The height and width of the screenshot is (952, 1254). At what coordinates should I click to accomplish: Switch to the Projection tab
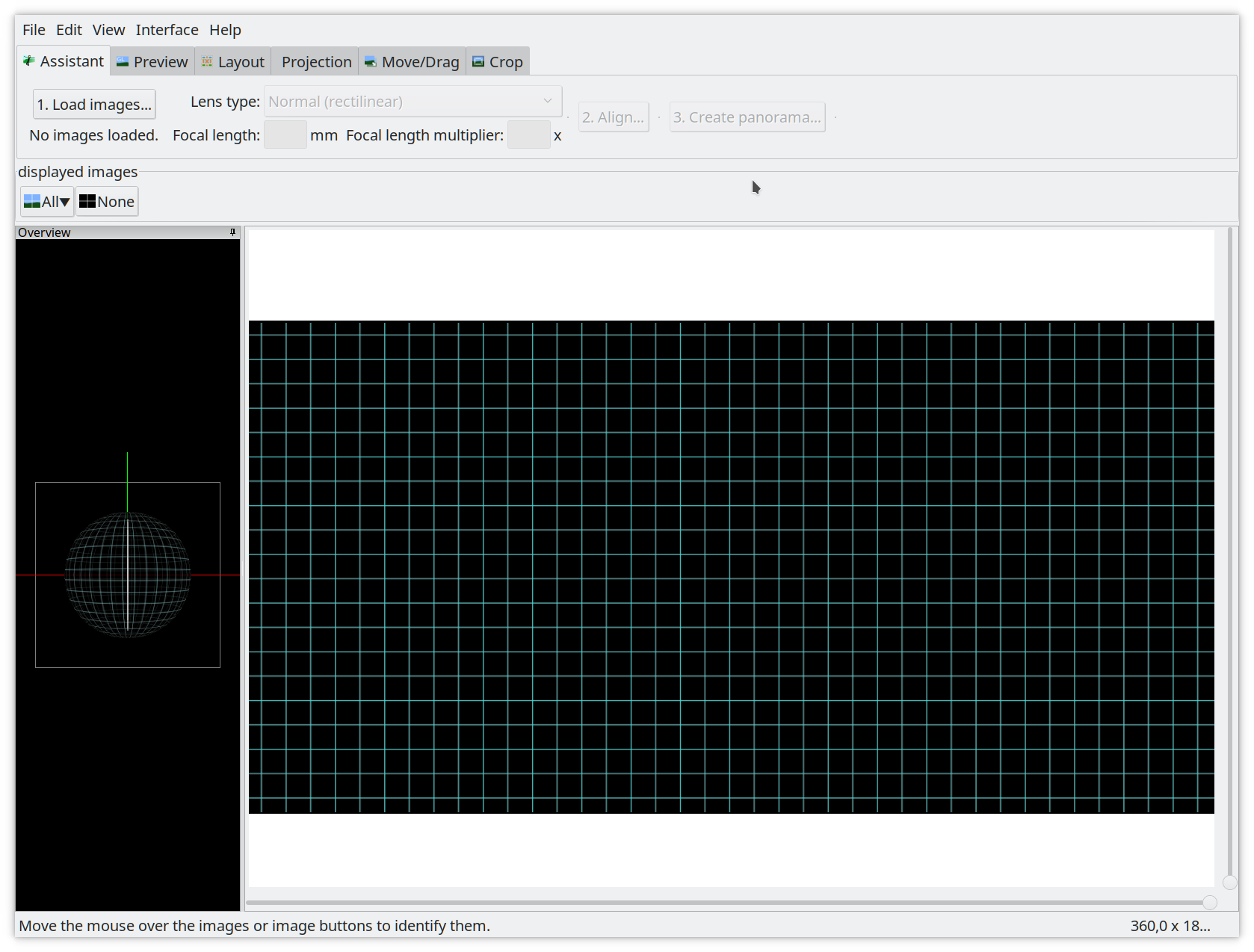click(315, 62)
